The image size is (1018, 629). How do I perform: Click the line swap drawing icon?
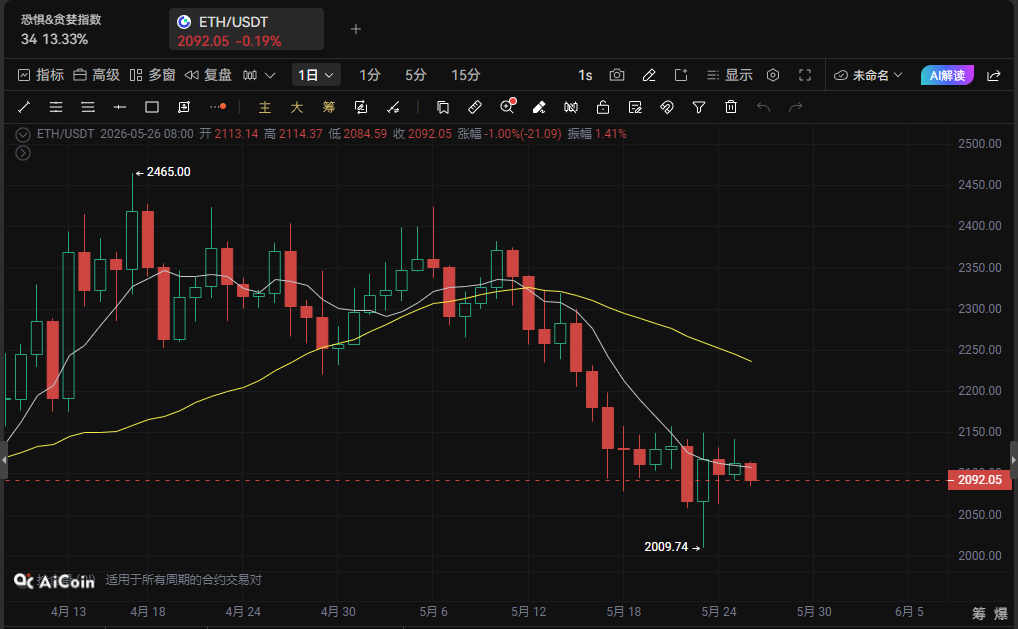pos(393,107)
